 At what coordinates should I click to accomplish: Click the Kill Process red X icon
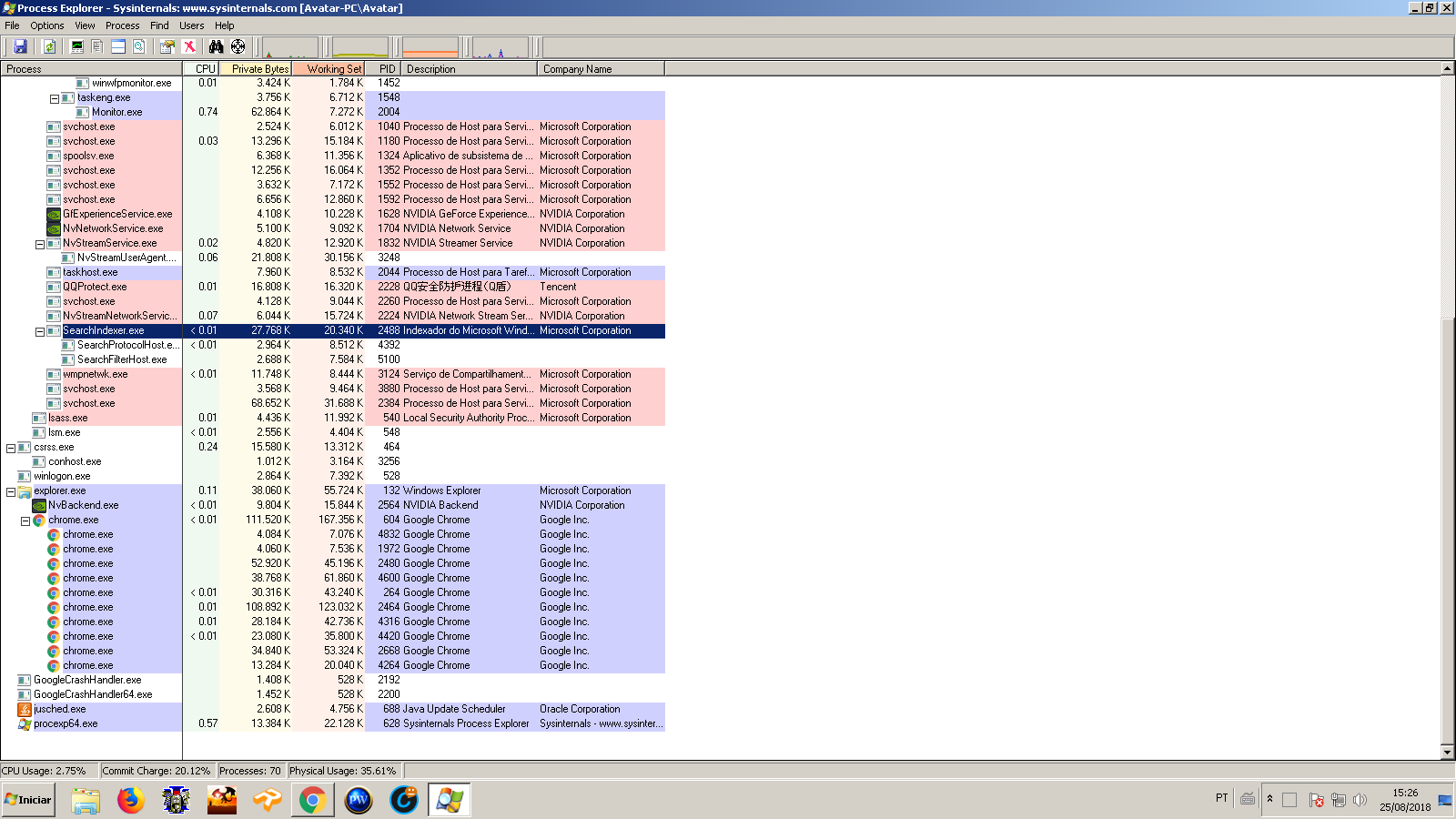[x=189, y=46]
